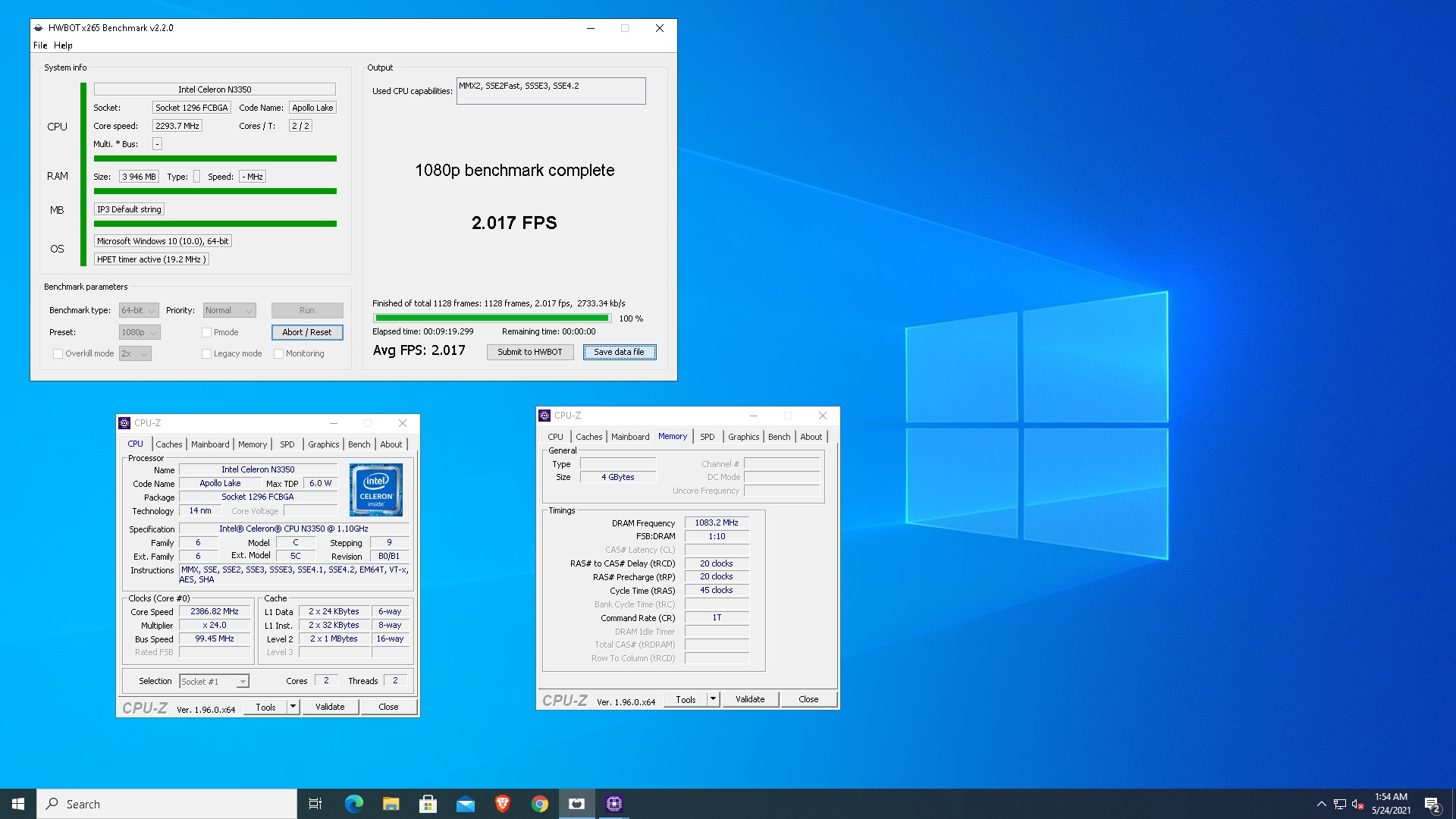Viewport: 1456px width, 819px height.
Task: Select Memory tab in left CPU-Z
Action: (253, 444)
